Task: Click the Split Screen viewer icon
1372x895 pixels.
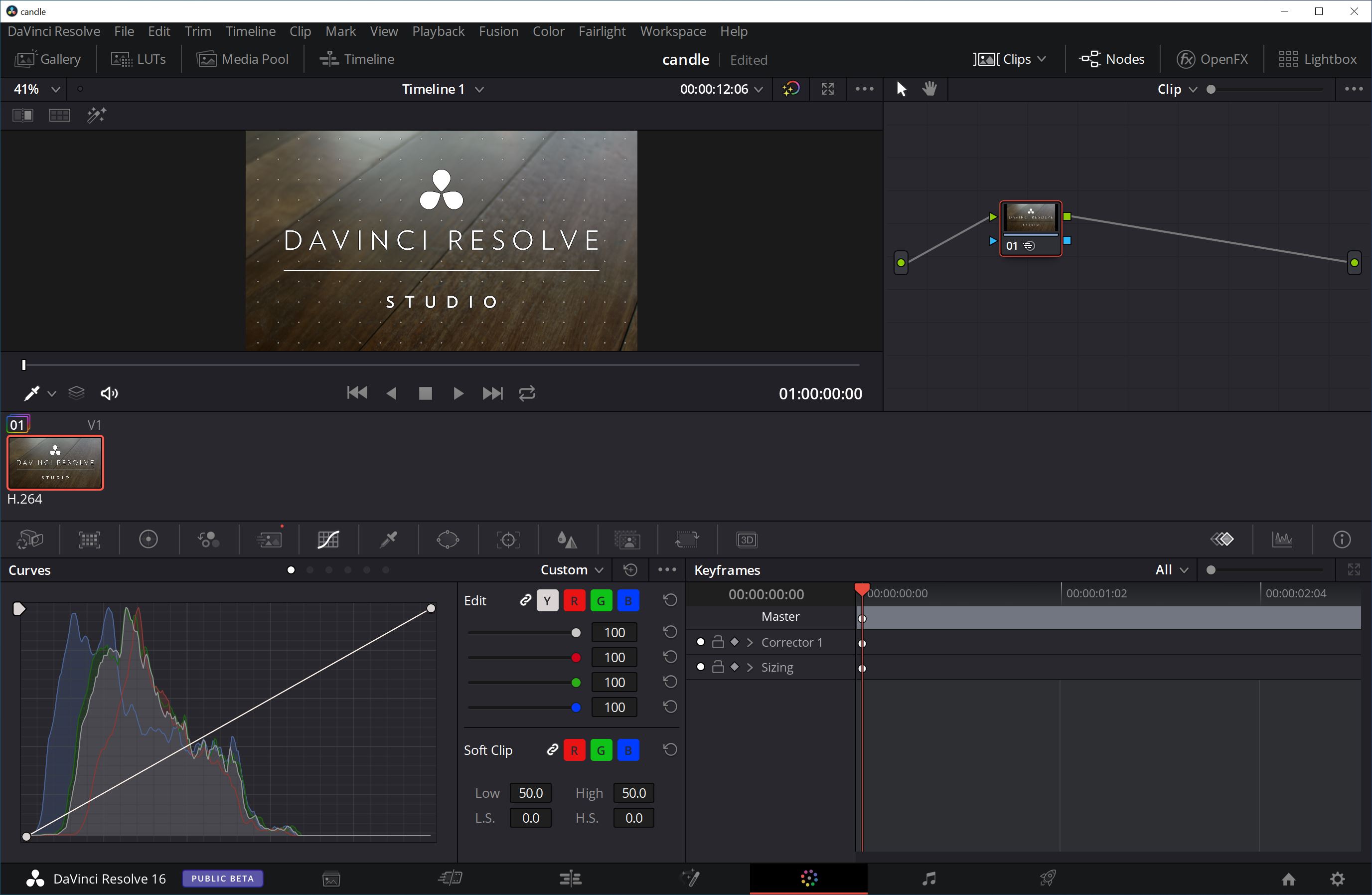Action: click(59, 115)
